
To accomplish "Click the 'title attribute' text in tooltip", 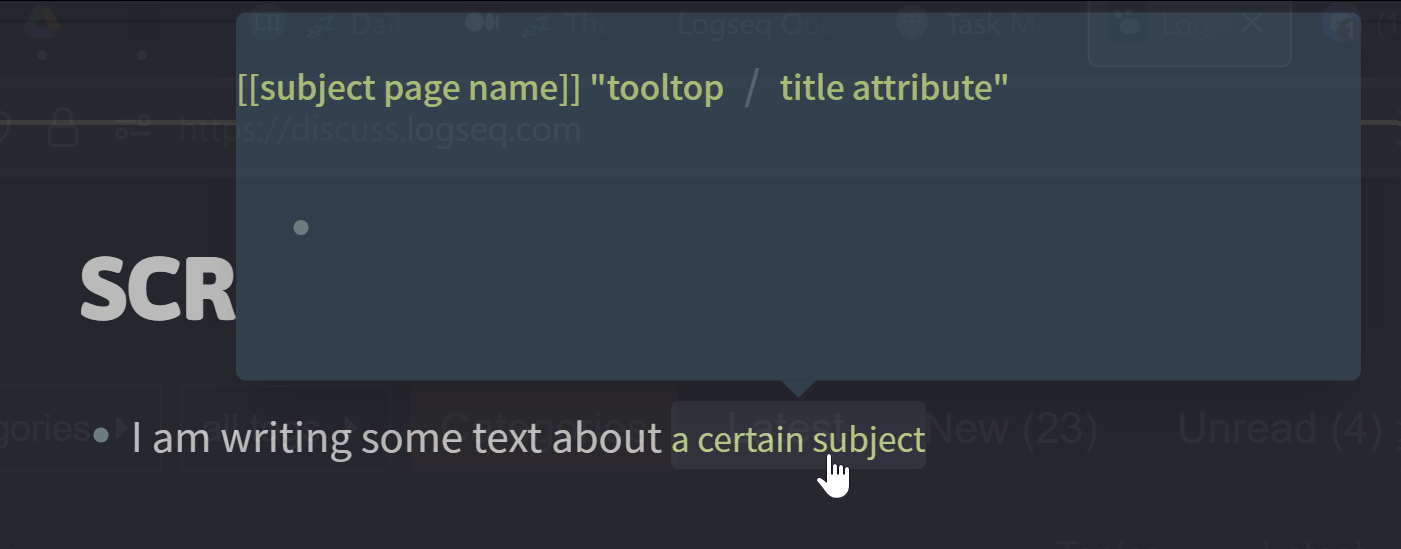I will tap(894, 88).
